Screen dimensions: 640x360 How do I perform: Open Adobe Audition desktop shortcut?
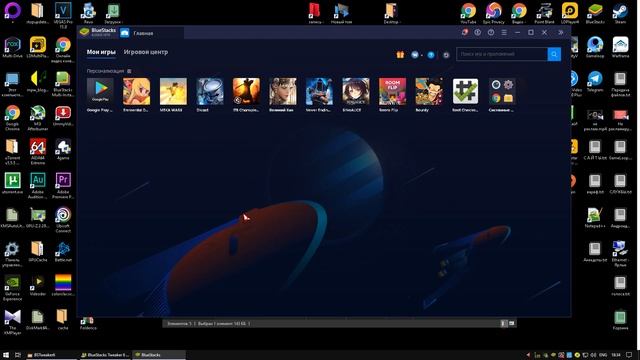38,185
